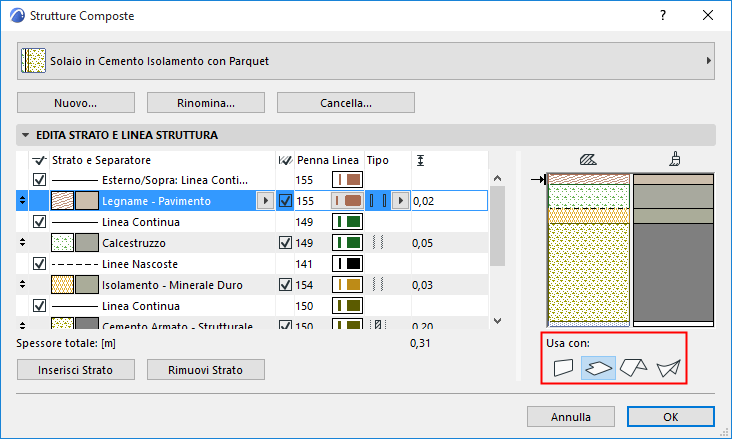The height and width of the screenshot is (439, 732).
Task: Click the Calcestruzzo layer type icon
Action: [x=378, y=242]
